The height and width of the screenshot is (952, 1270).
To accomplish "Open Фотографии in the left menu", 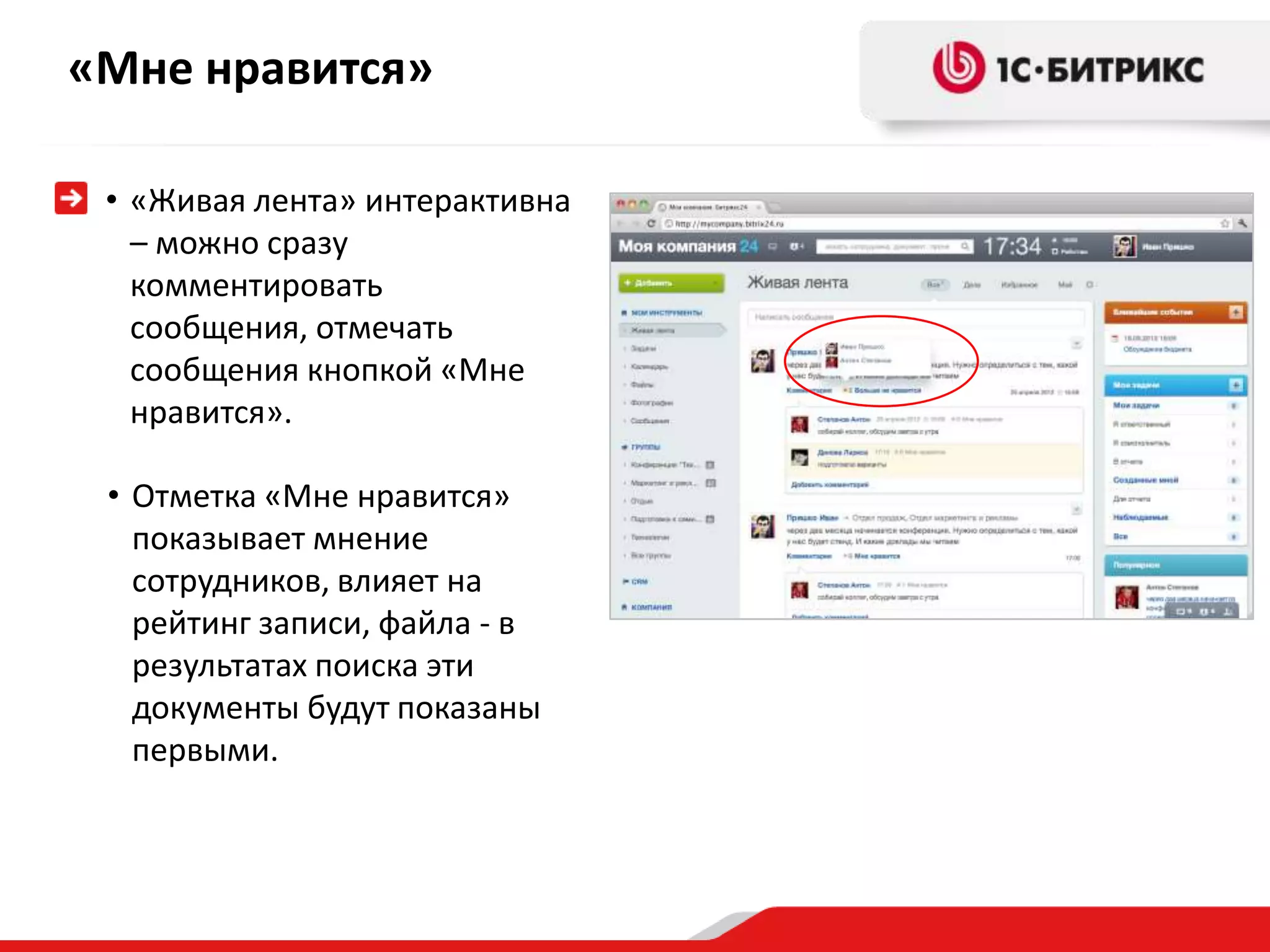I will pos(651,403).
